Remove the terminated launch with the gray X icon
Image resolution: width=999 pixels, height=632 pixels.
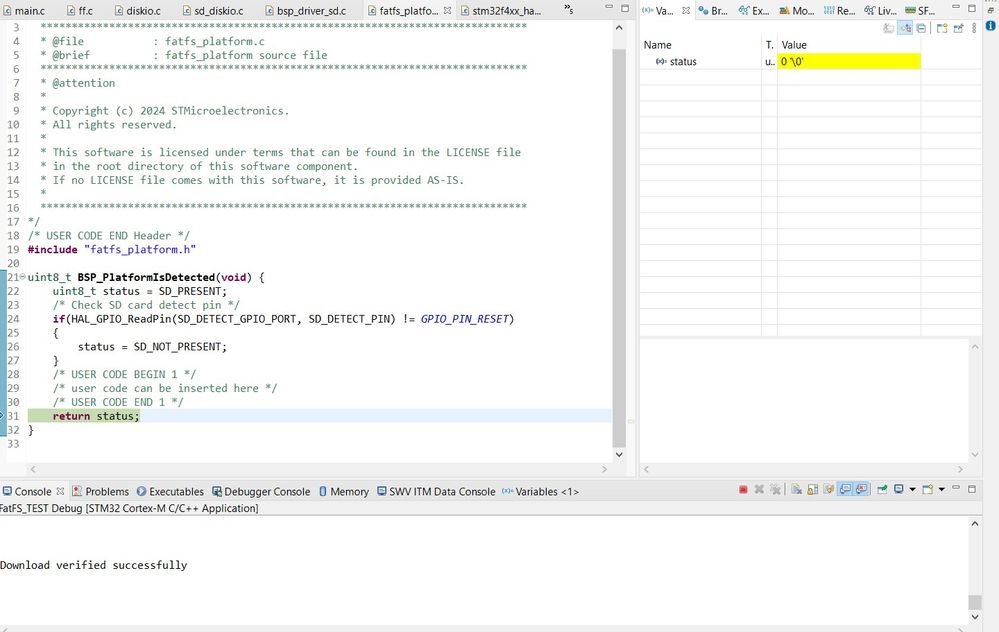tap(759, 489)
